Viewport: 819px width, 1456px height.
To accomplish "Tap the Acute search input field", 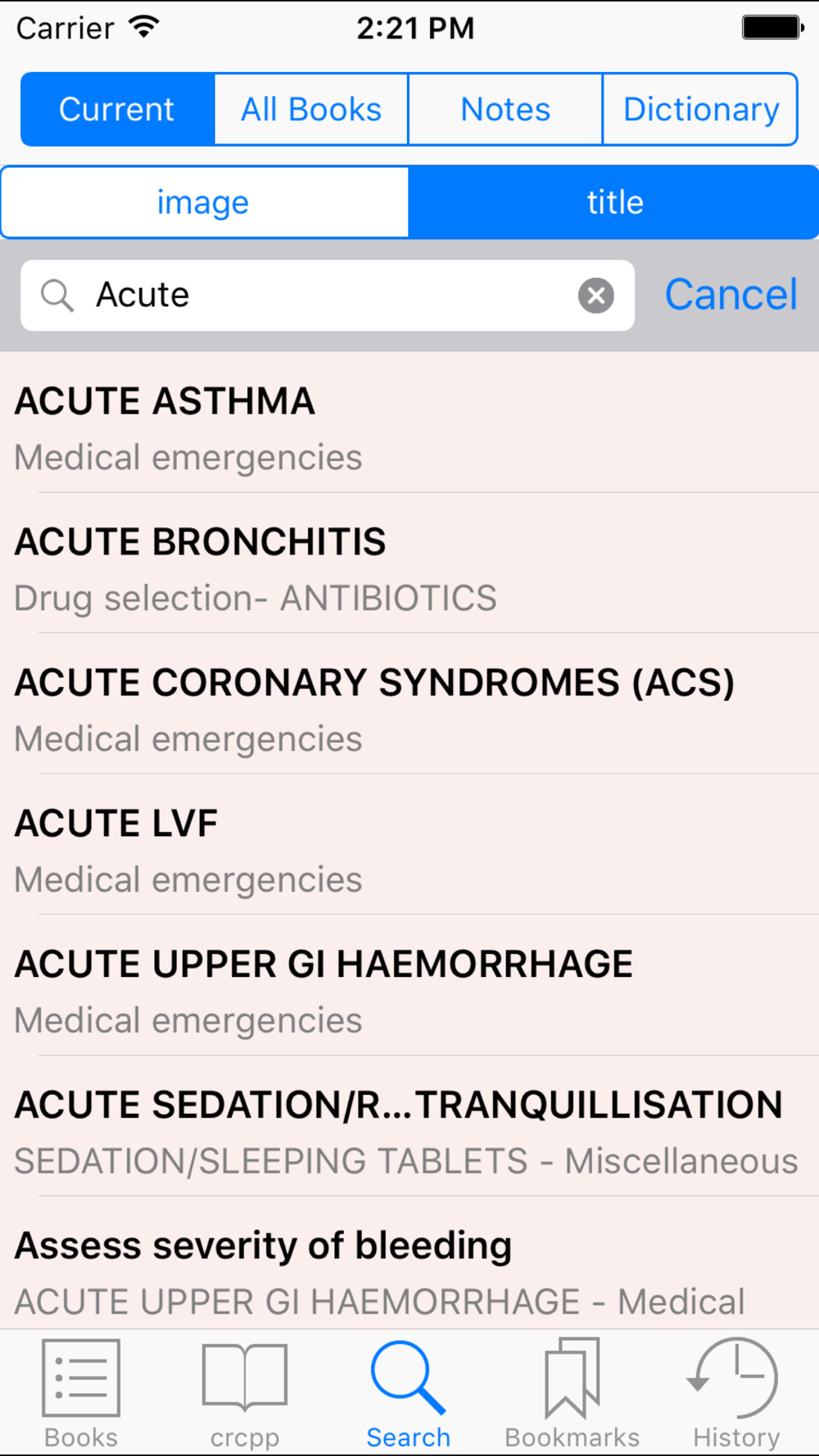I will [x=328, y=296].
